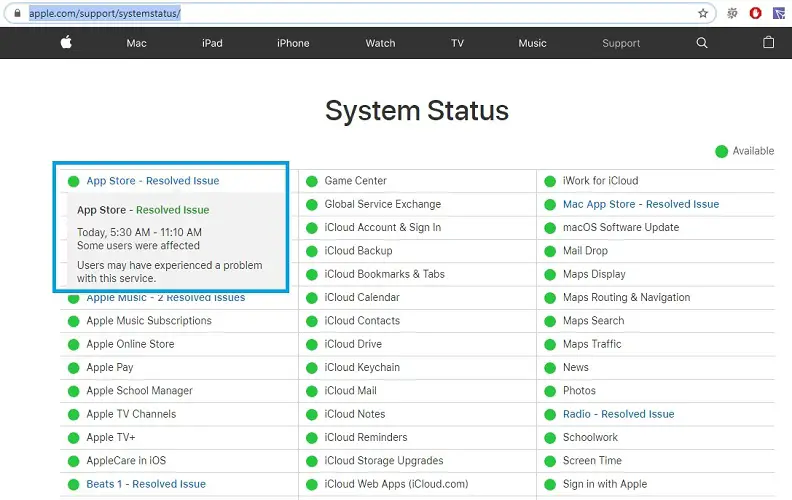This screenshot has width=792, height=500.
Task: Expand Beats 1 - Resolved Issue
Action: (x=145, y=484)
